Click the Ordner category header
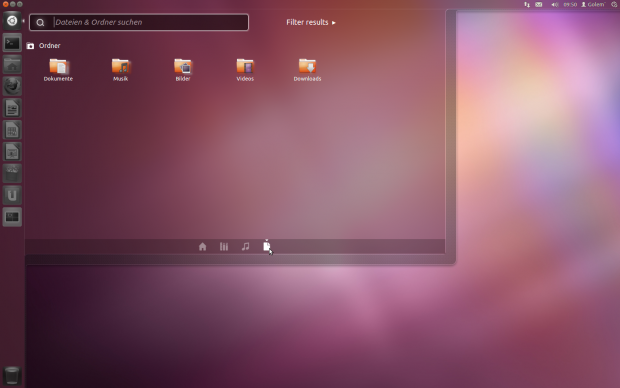The width and height of the screenshot is (620, 388). [x=43, y=46]
